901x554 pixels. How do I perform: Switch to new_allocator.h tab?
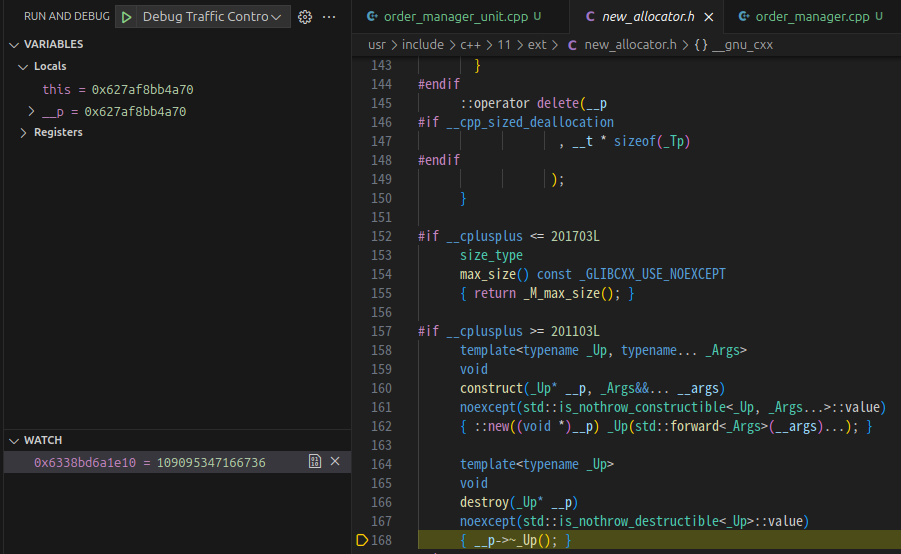(647, 17)
